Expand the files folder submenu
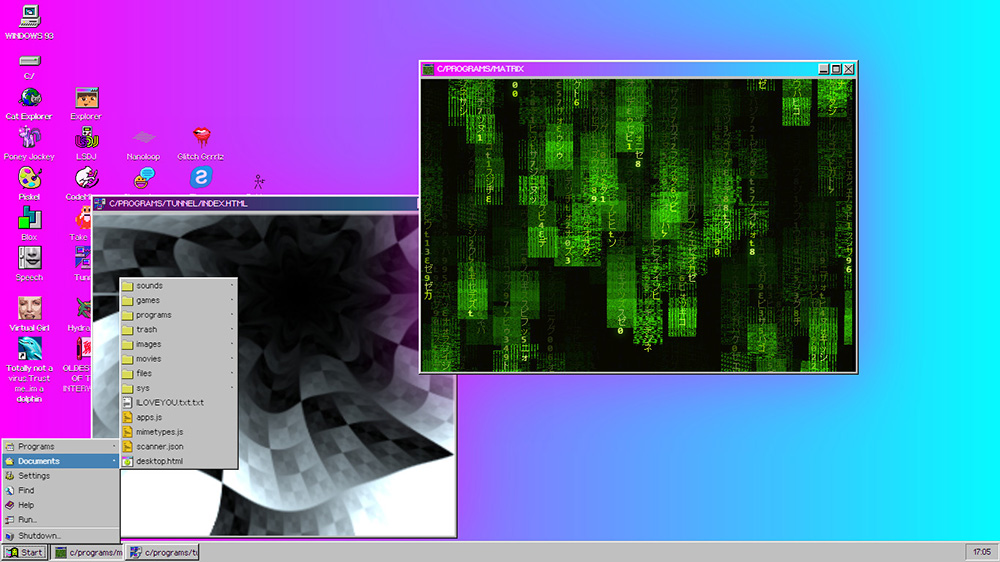The image size is (1000, 562). coord(179,374)
